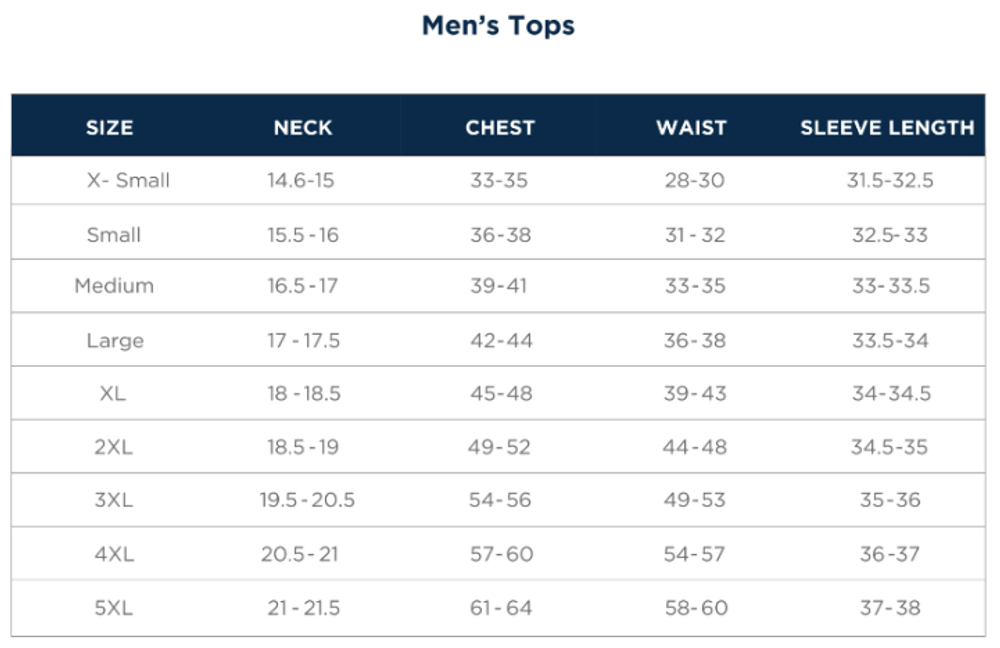
Task: Click the 2XL size label
Action: [x=113, y=447]
